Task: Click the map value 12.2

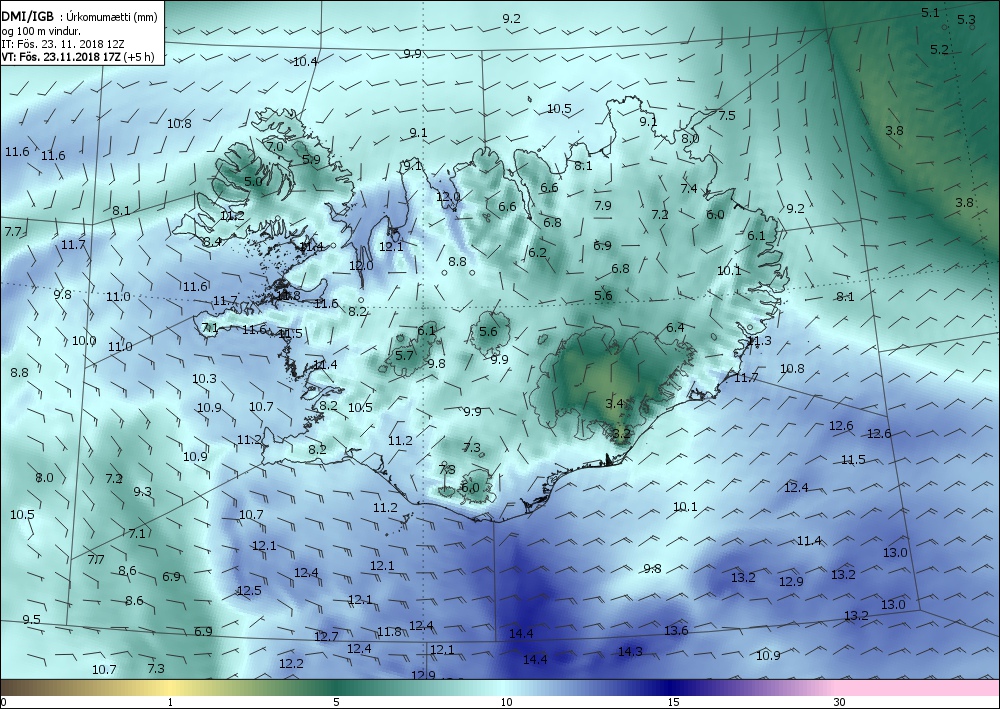Action: (291, 663)
